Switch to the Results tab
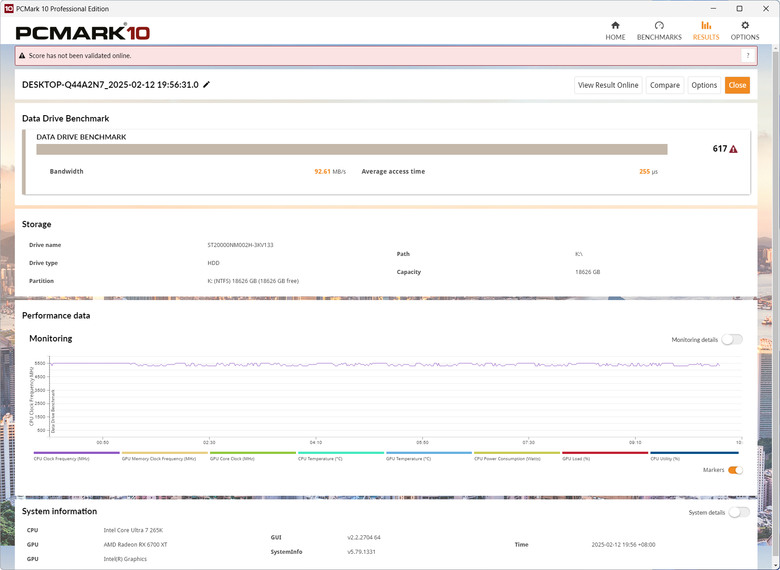Screen dimensions: 780x570 tap(706, 31)
